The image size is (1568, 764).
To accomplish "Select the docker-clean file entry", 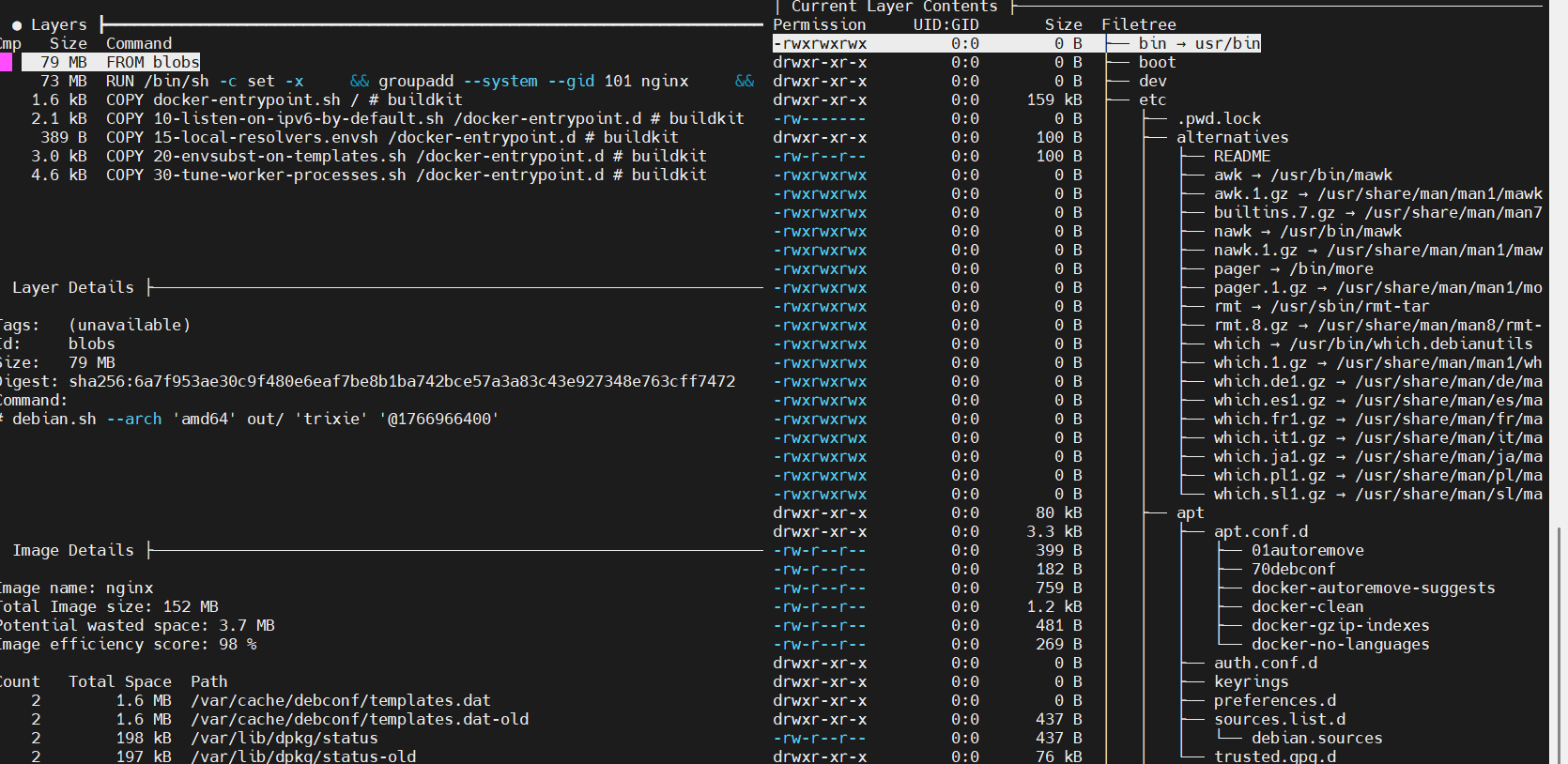I will [1308, 606].
